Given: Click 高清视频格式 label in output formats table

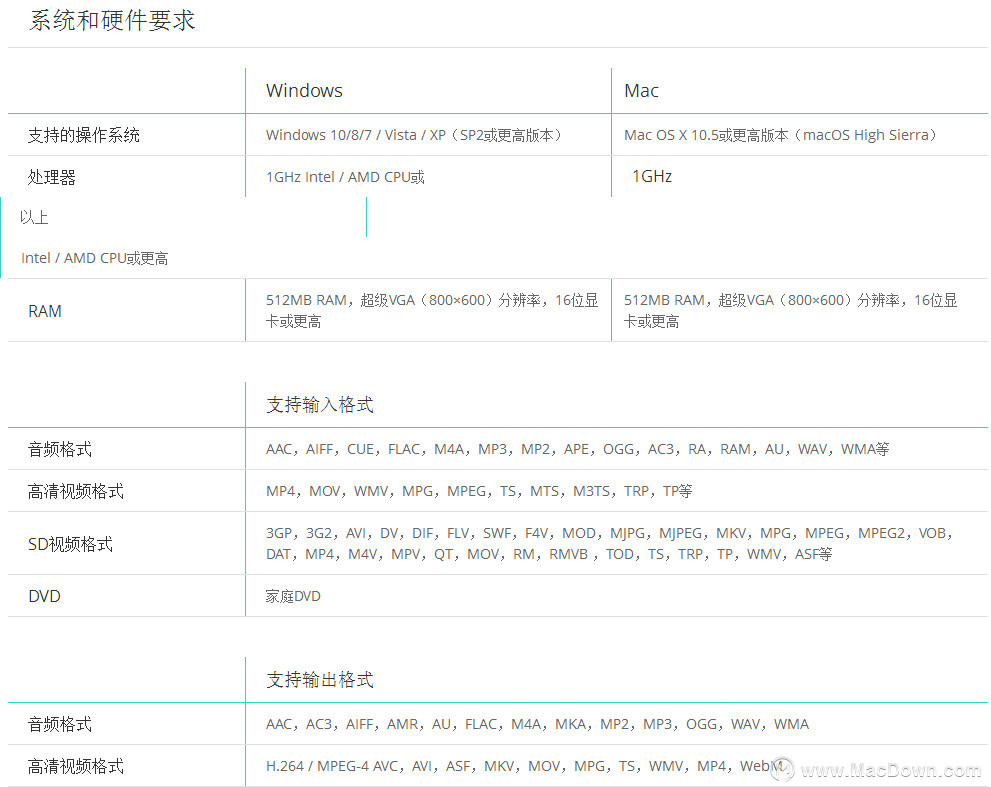Looking at the screenshot, I should point(76,766).
